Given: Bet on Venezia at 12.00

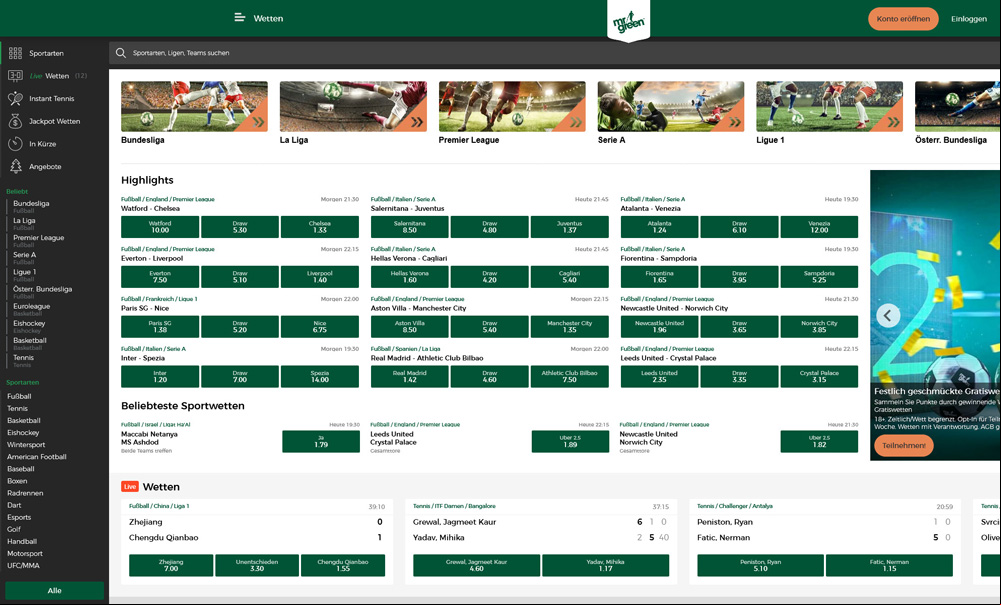Looking at the screenshot, I should (x=819, y=227).
